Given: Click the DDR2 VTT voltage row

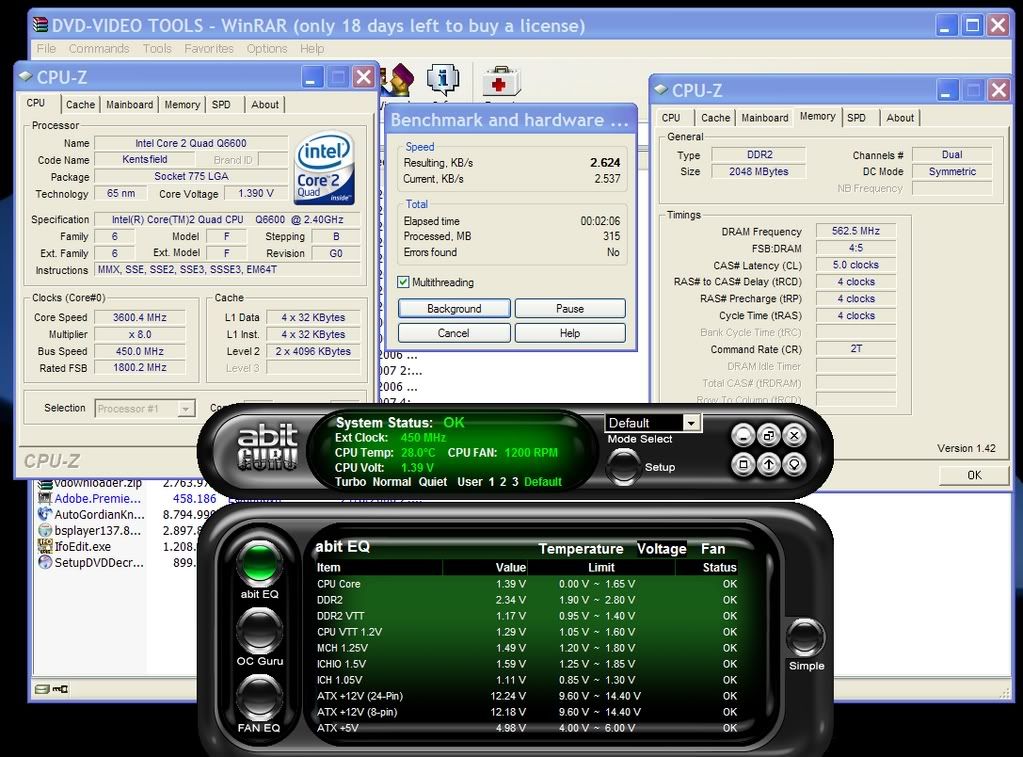Looking at the screenshot, I should pyautogui.click(x=527, y=616).
